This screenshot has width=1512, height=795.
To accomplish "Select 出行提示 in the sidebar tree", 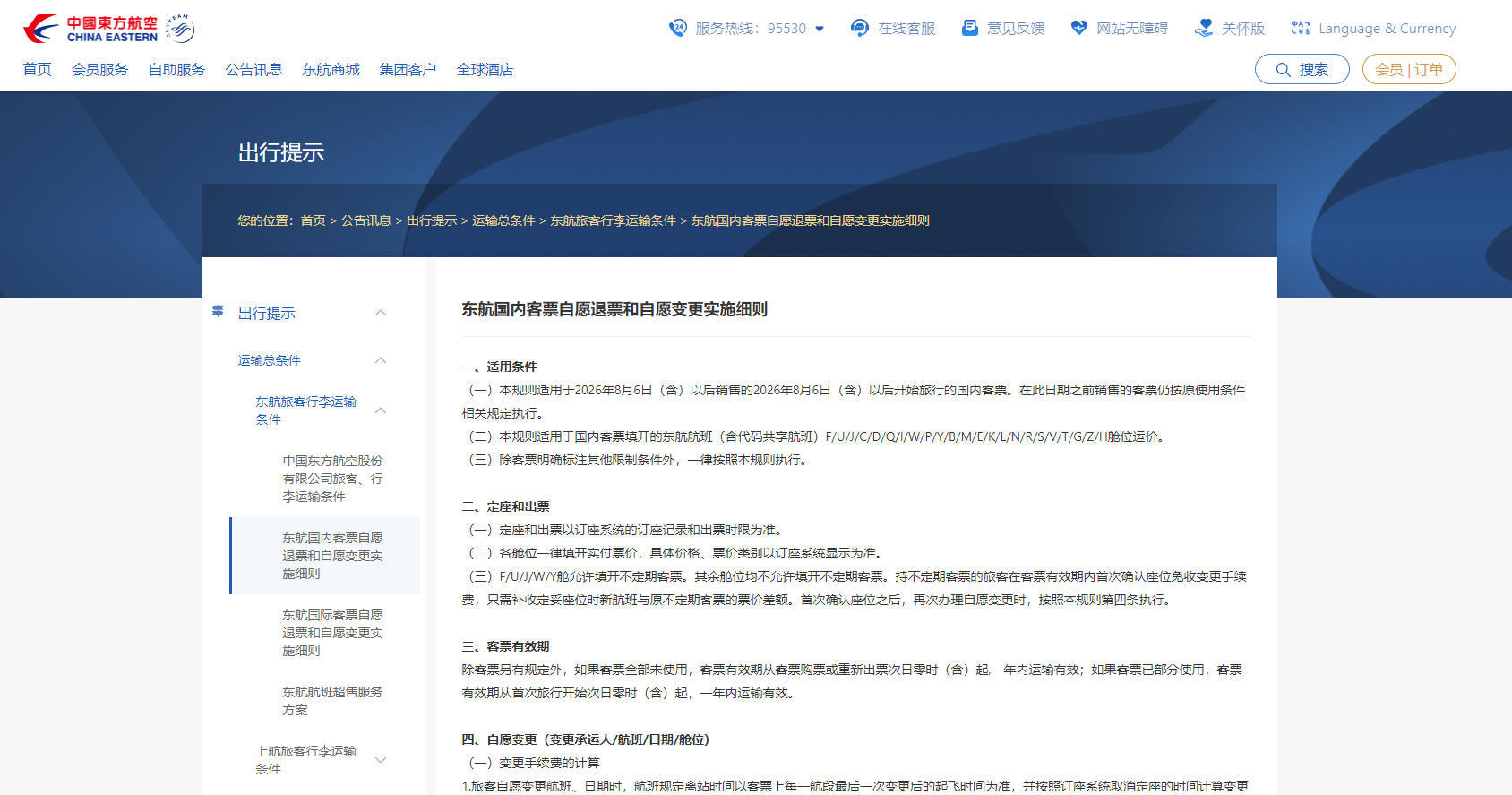I will (267, 313).
